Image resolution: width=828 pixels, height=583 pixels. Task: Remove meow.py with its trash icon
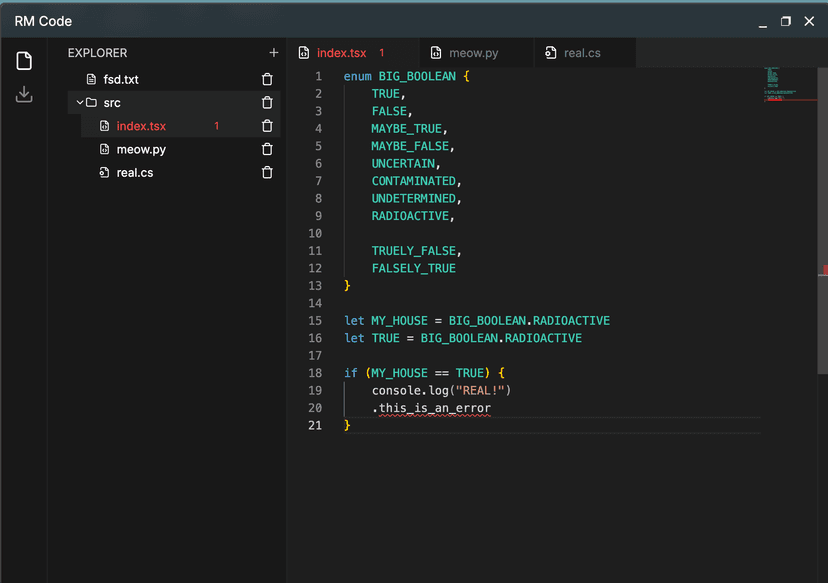click(267, 149)
